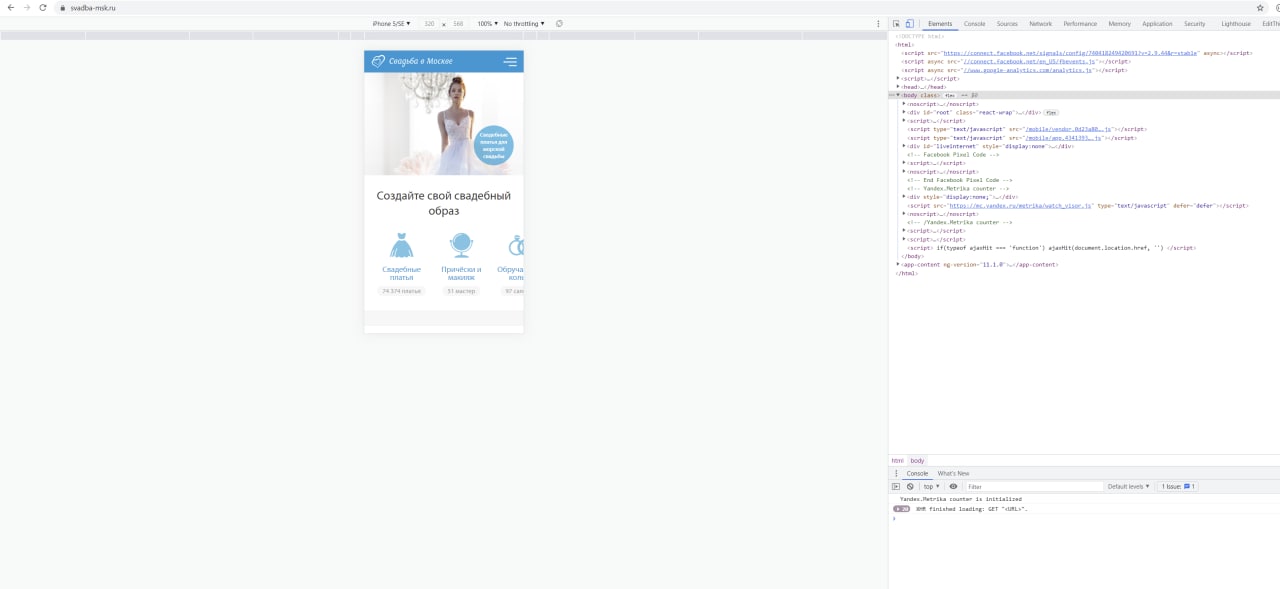Click the rotate device icon
Image resolution: width=1280 pixels, height=589 pixels.
point(559,23)
